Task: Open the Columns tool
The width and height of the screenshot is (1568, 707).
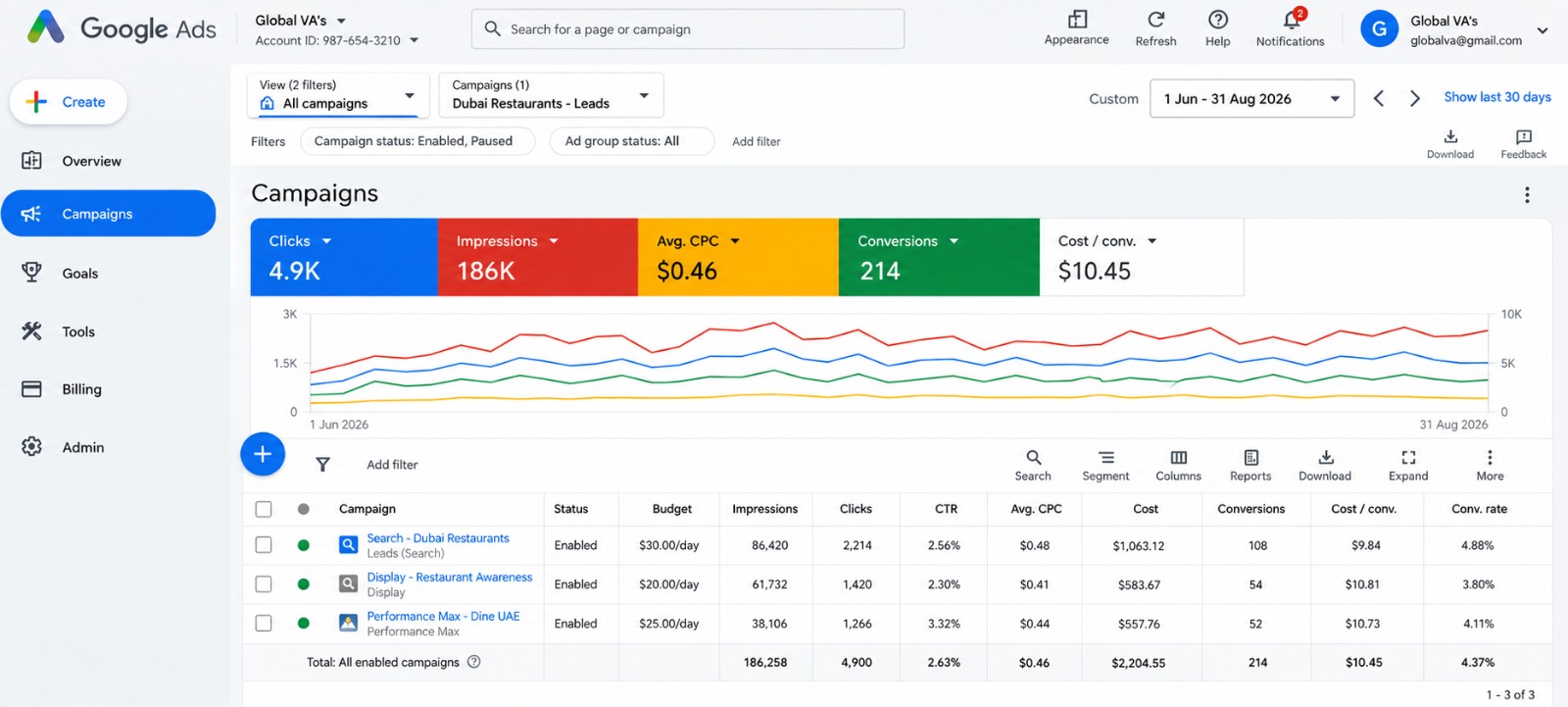Action: 1178,465
